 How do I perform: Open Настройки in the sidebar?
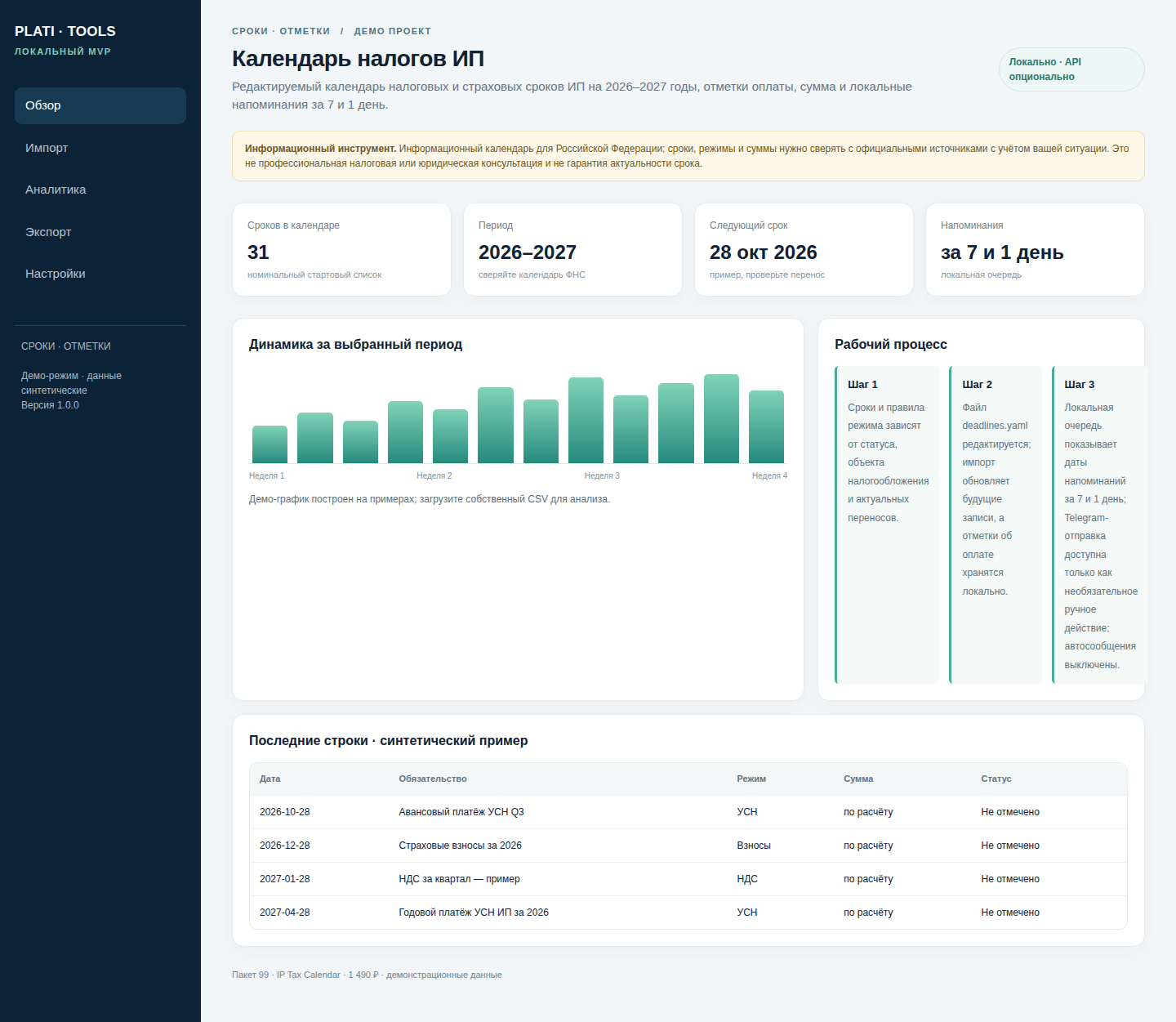point(100,274)
